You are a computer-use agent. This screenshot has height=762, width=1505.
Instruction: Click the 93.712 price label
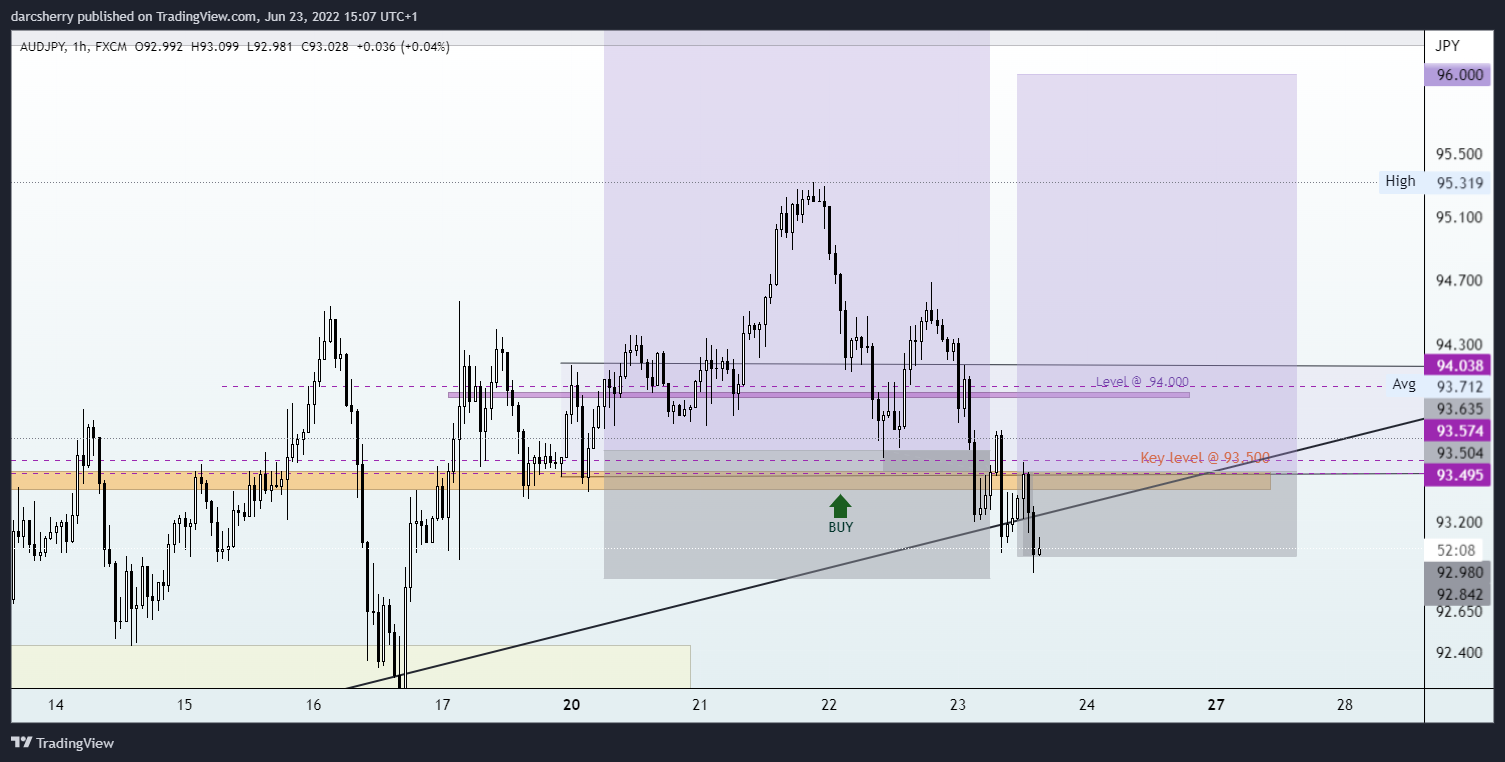(x=1458, y=386)
